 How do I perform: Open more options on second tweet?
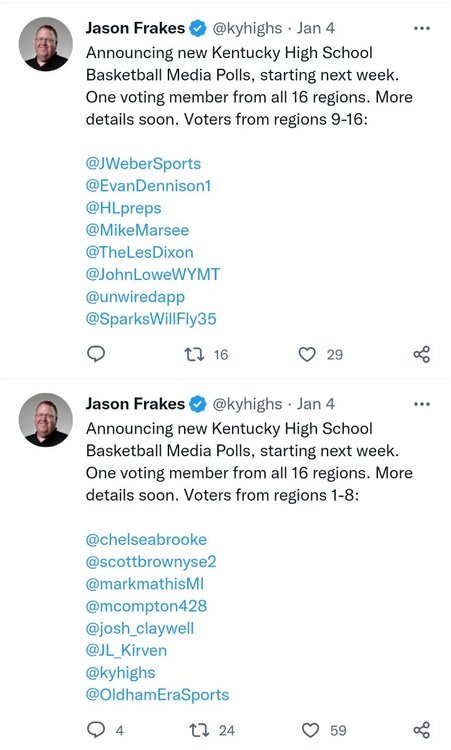(422, 405)
